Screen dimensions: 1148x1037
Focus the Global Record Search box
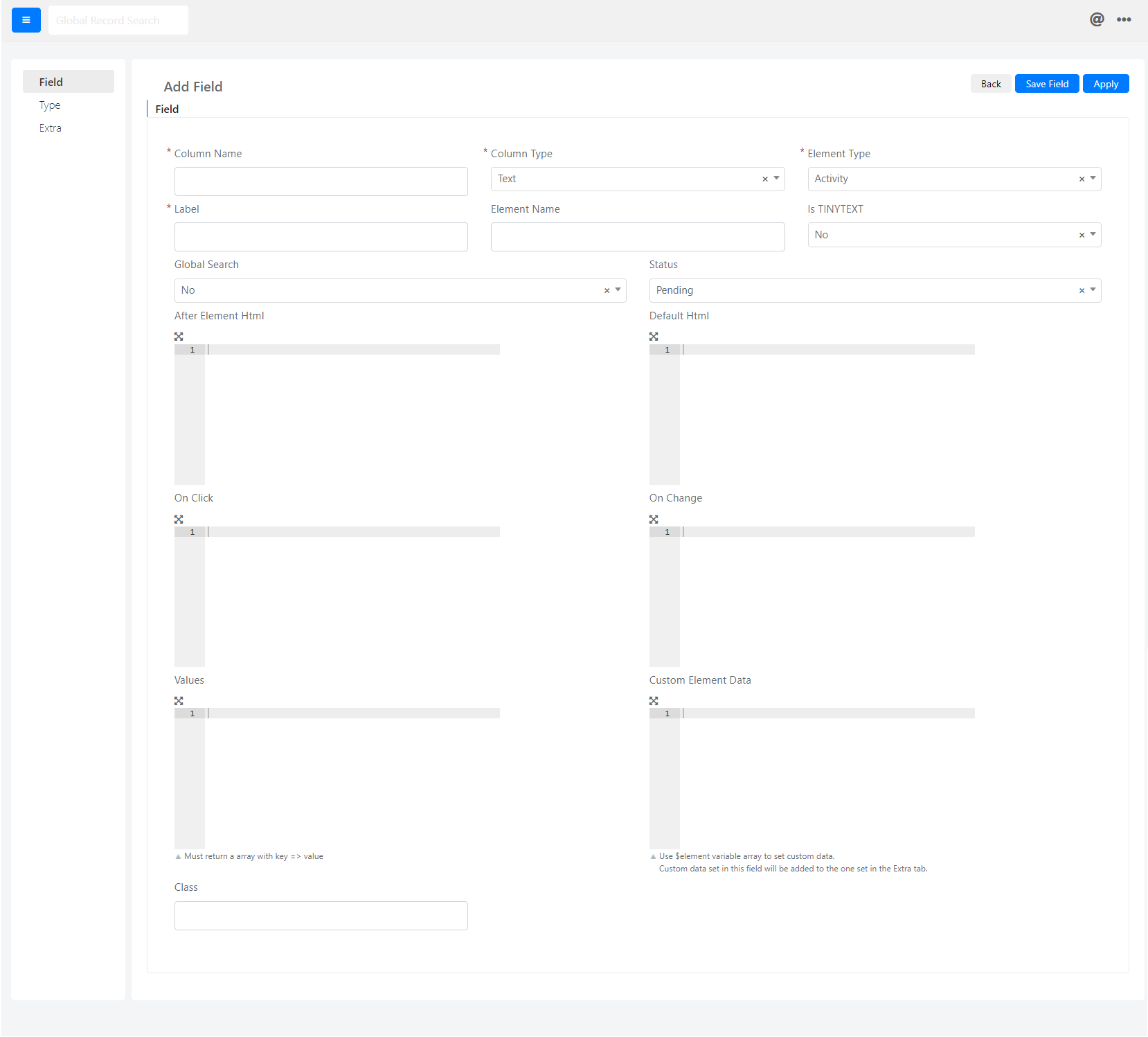118,20
